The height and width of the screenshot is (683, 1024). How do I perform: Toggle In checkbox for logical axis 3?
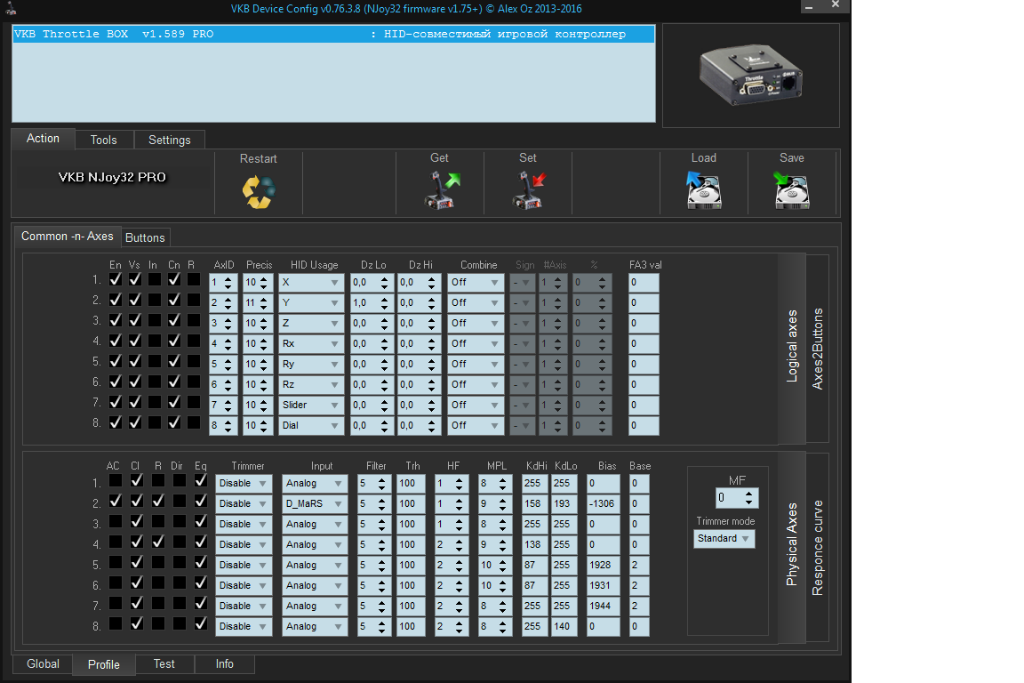coord(154,320)
